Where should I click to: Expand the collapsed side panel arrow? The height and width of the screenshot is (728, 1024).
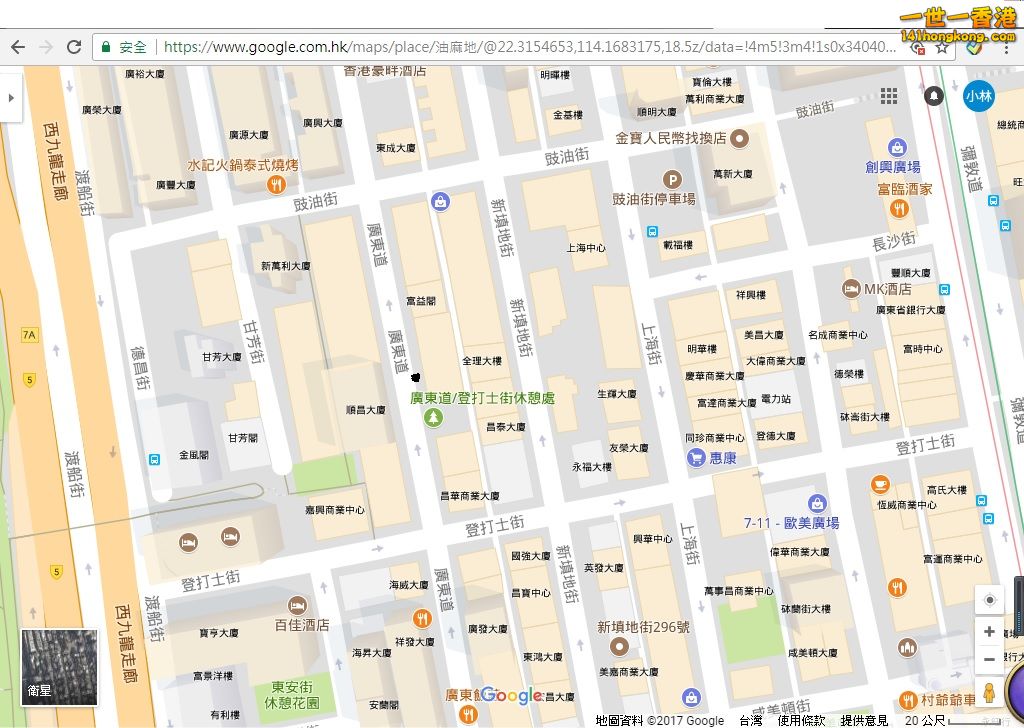pos(10,98)
